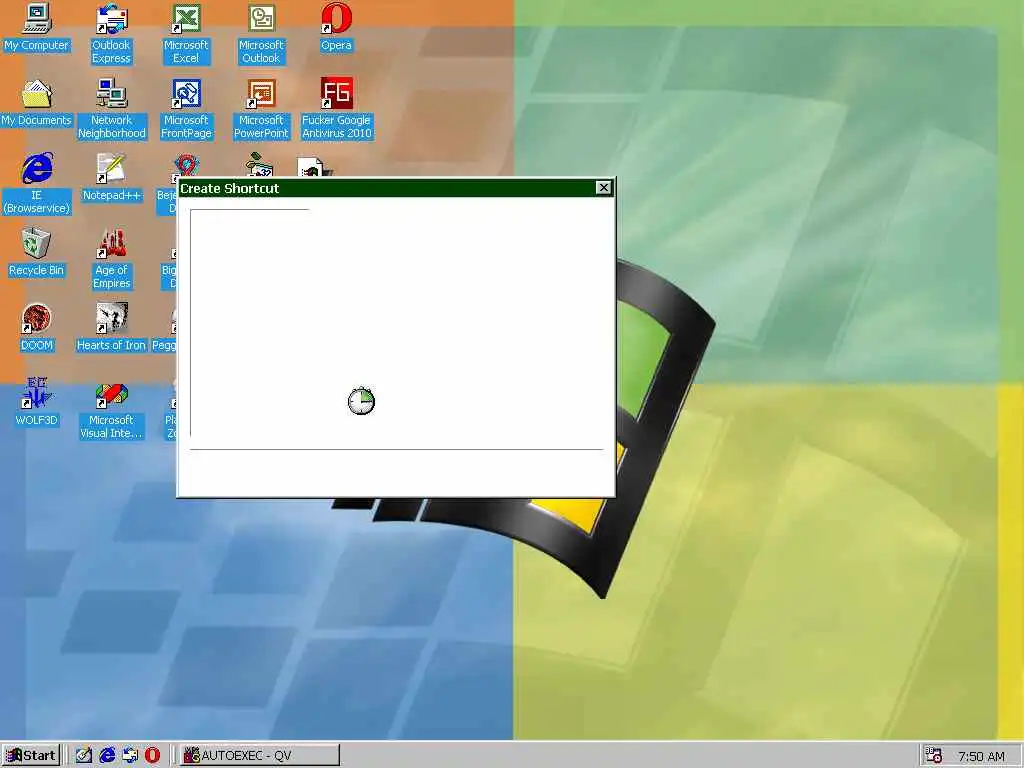This screenshot has height=768, width=1024.
Task: Select the DOOM game shortcut
Action: 37,328
